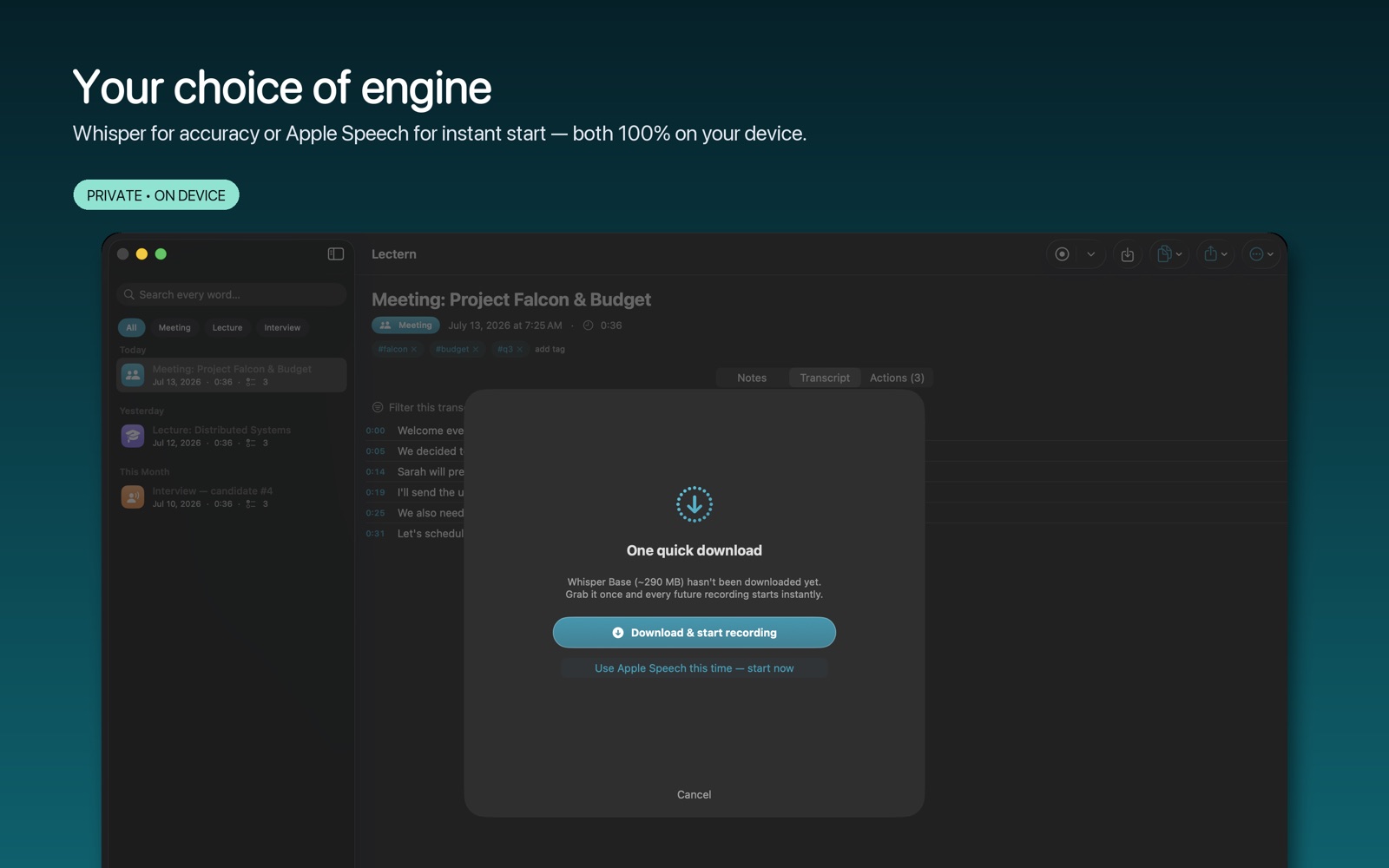Screen dimensions: 1389x868
Task: Click the Meeting title heading text
Action: (x=511, y=299)
